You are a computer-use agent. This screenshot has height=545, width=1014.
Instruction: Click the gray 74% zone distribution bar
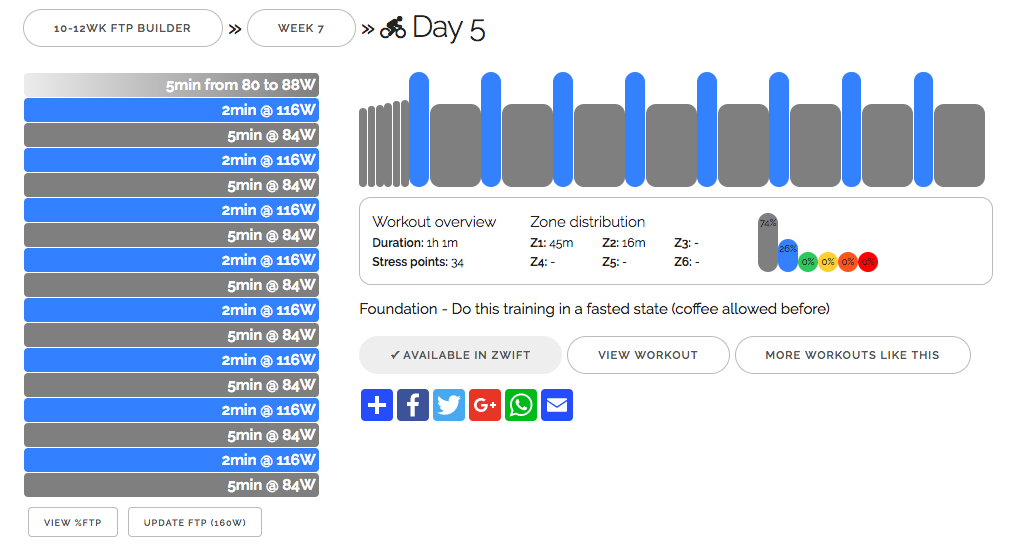coord(768,242)
